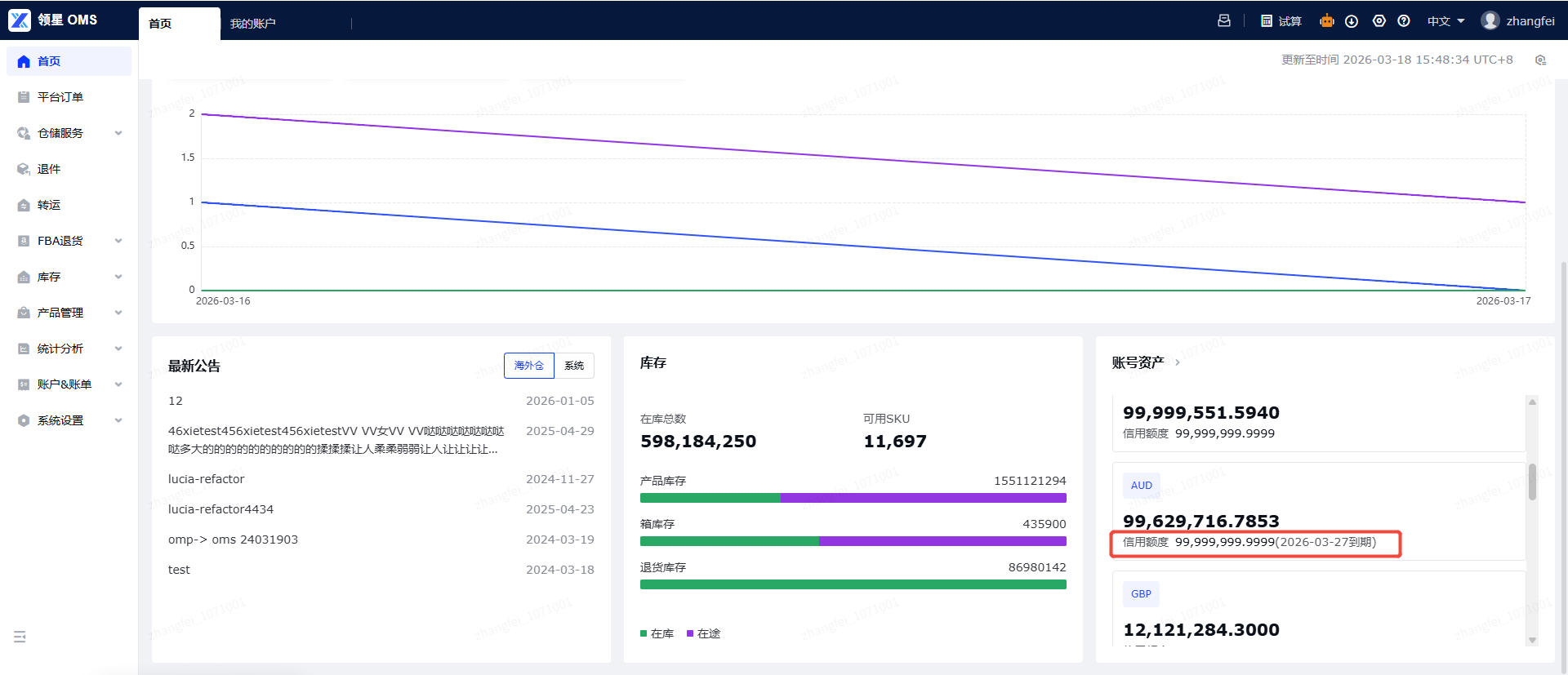Click the asset list scrollbar thumb
The height and width of the screenshot is (675, 1568).
(1532, 482)
